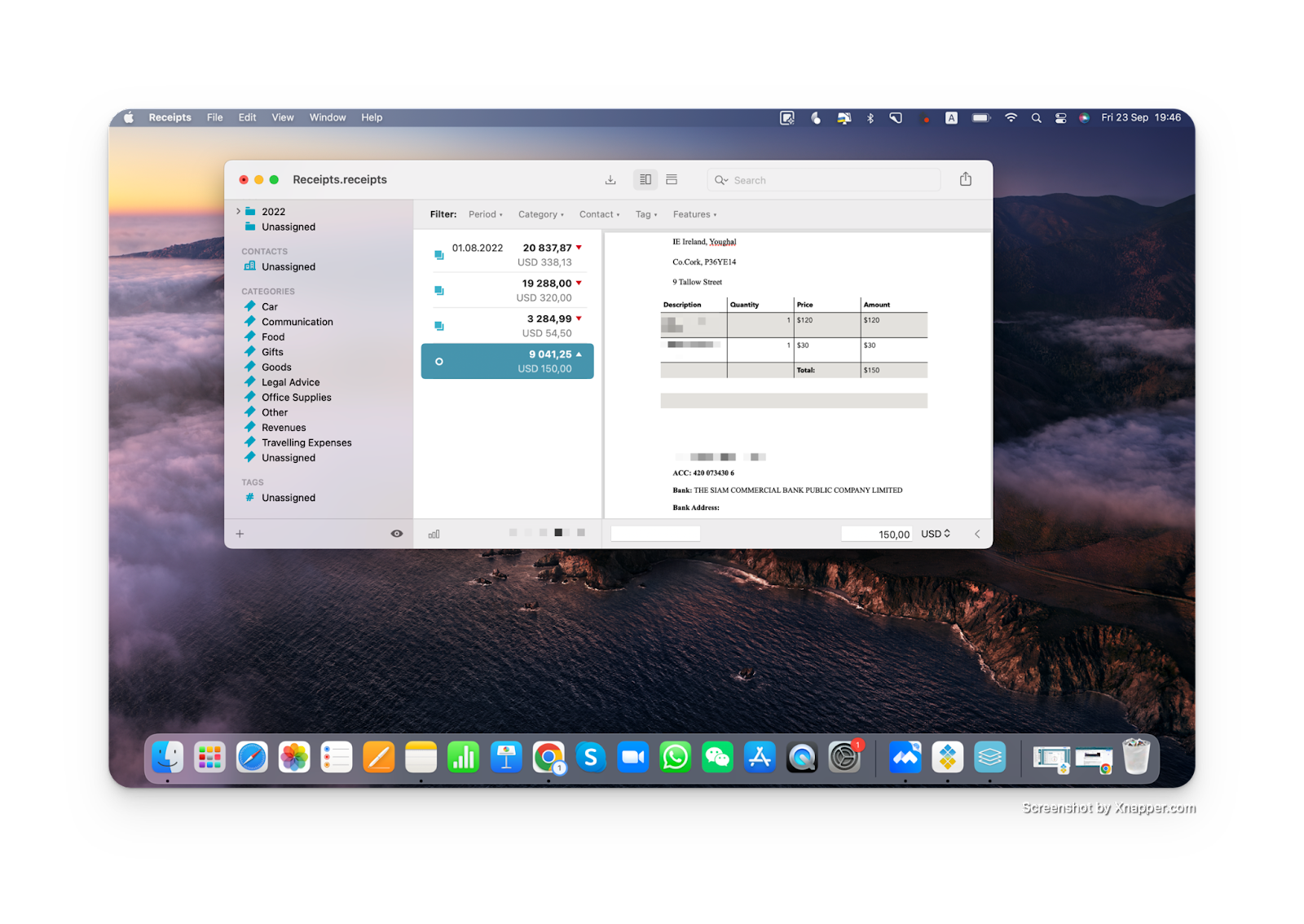Open the Period filter dropdown
Image resolution: width=1304 pixels, height=924 pixels.
pos(486,215)
